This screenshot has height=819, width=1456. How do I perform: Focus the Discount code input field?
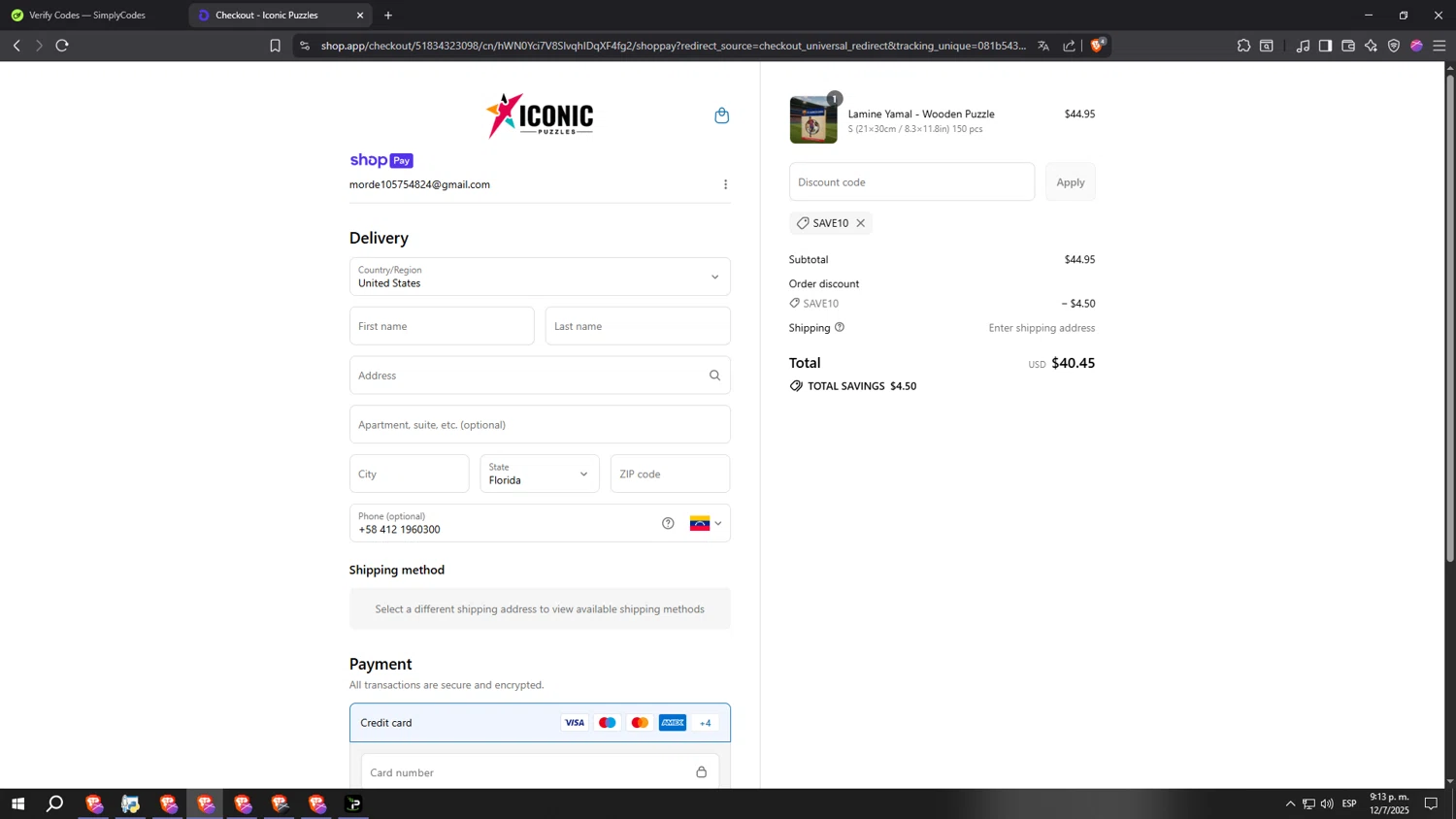pyautogui.click(x=911, y=182)
